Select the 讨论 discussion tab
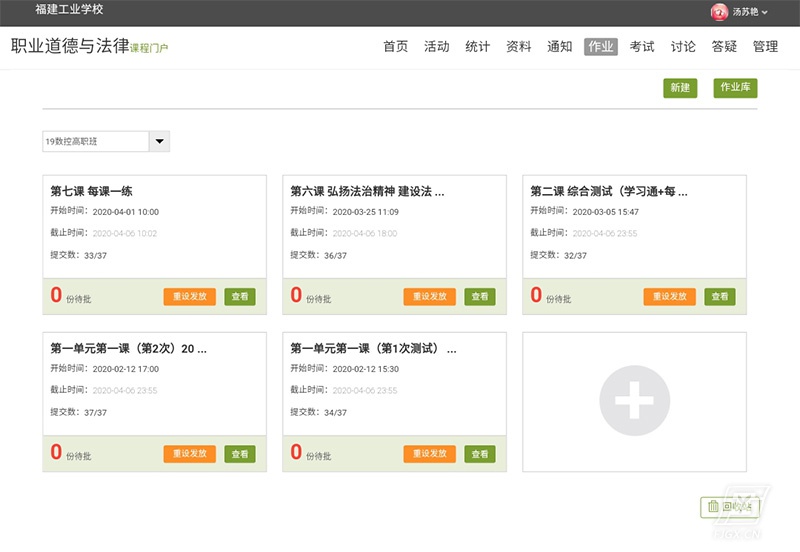The height and width of the screenshot is (552, 800). click(683, 46)
